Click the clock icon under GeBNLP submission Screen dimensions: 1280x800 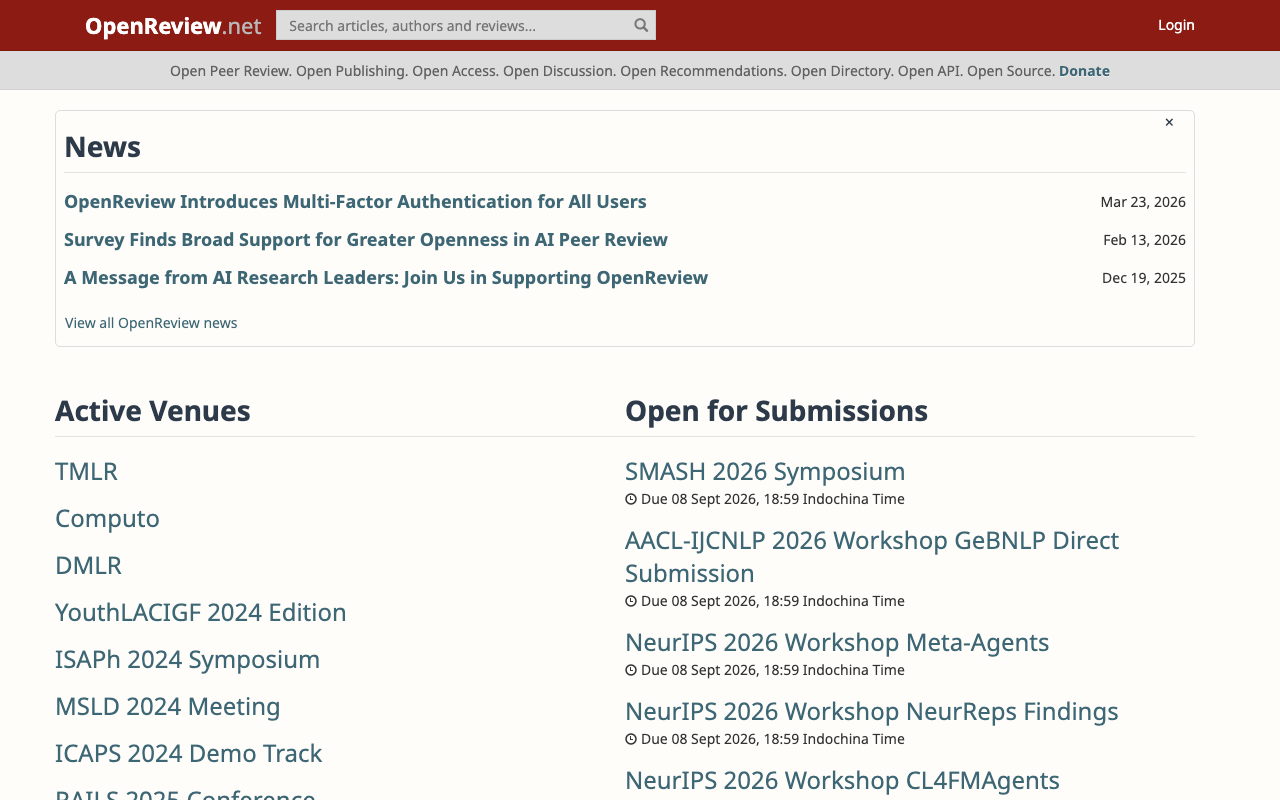pyautogui.click(x=631, y=601)
